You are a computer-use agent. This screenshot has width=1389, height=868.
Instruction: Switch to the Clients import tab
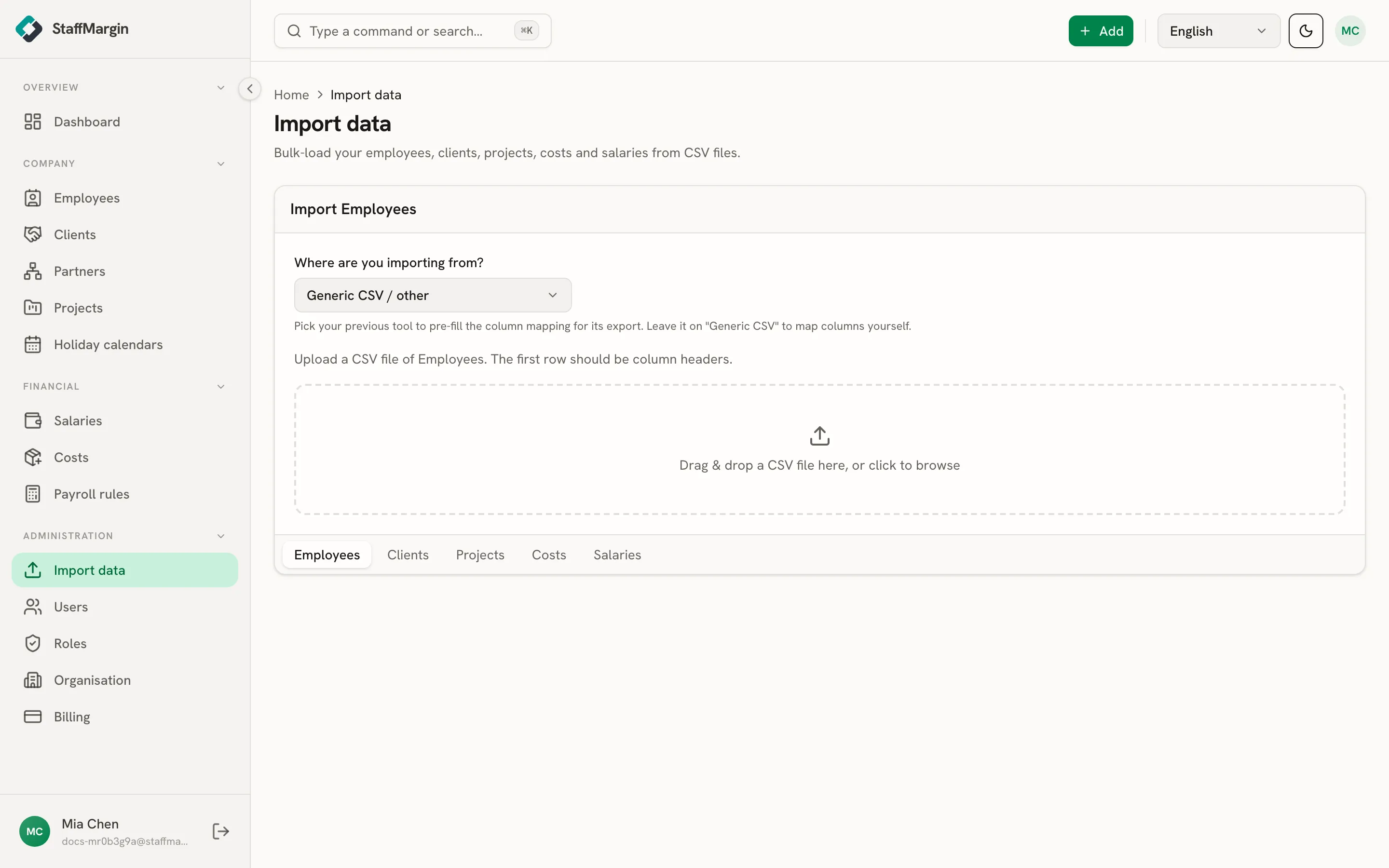point(408,555)
